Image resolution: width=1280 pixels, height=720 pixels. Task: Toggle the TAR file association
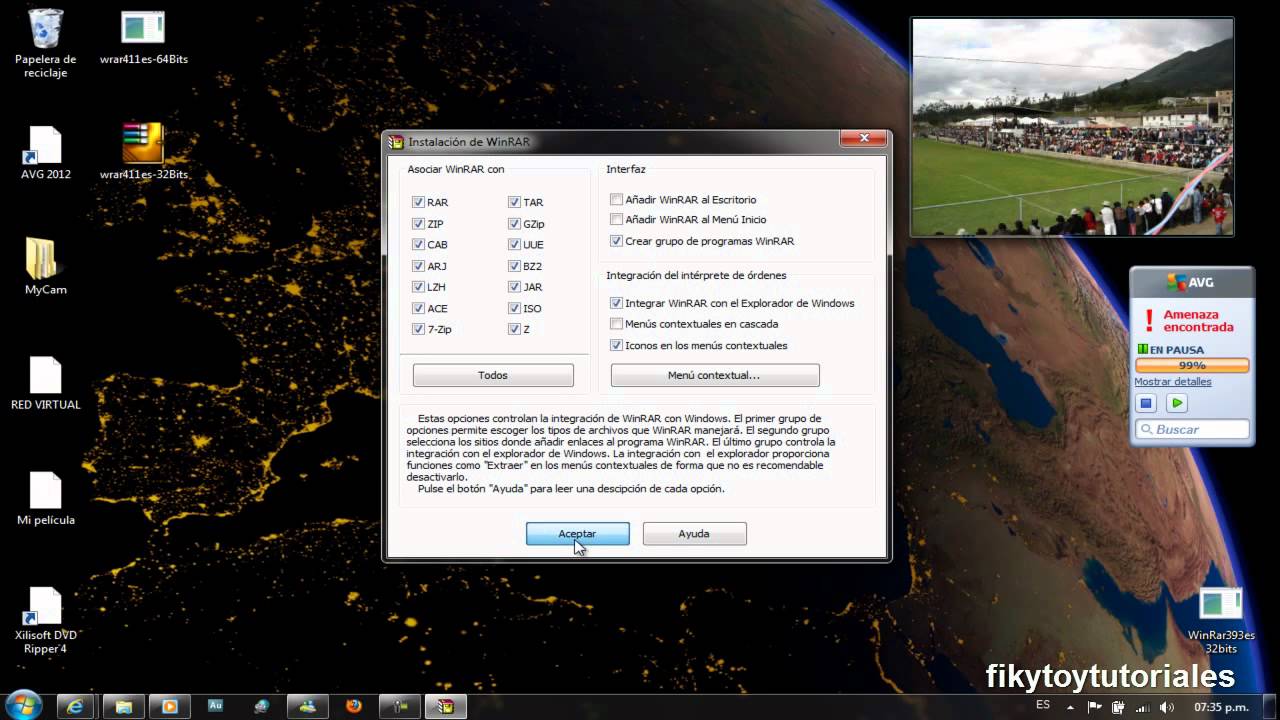point(514,202)
